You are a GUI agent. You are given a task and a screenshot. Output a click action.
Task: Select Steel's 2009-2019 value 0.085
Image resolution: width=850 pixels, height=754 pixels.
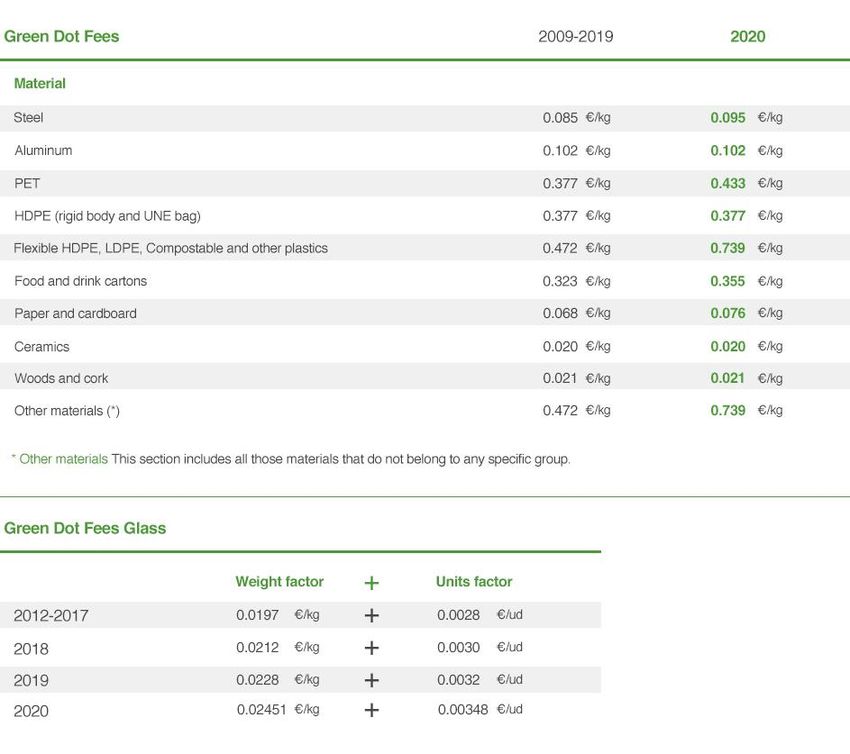pyautogui.click(x=560, y=118)
